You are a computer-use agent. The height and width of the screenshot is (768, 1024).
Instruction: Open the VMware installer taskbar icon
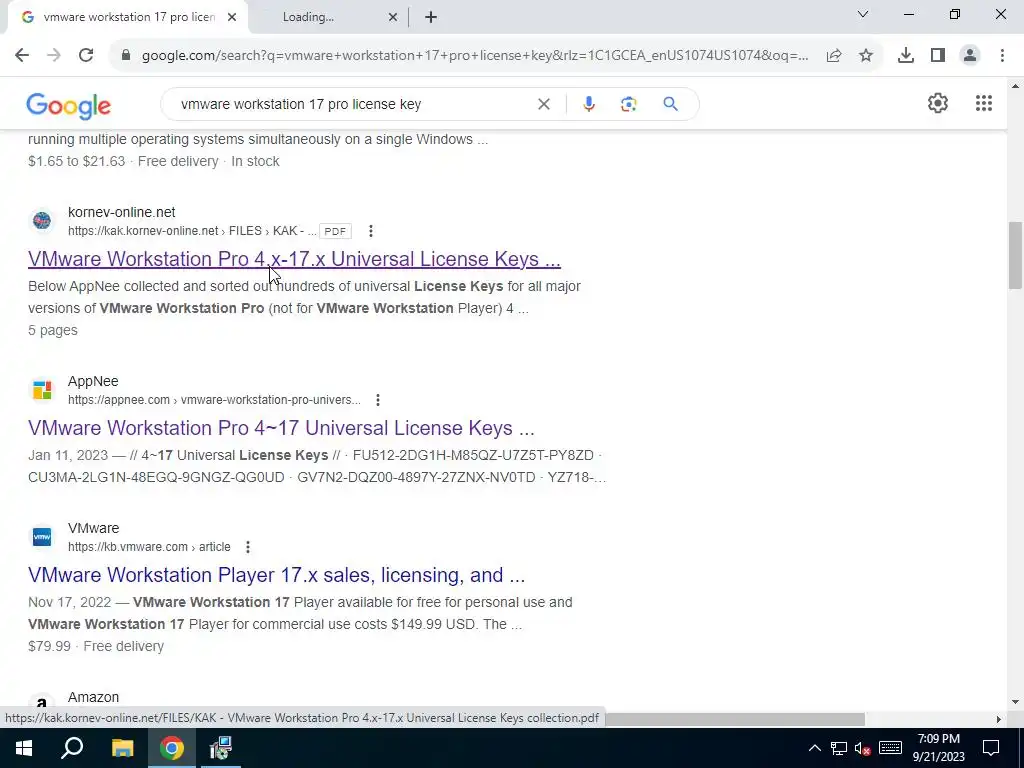click(221, 748)
